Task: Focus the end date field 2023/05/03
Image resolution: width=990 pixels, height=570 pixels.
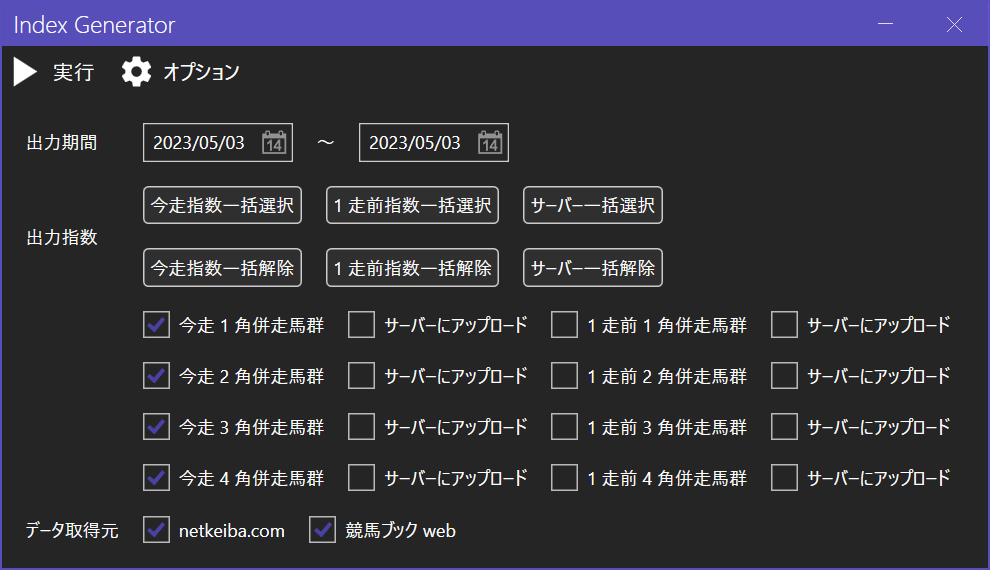Action: point(434,143)
